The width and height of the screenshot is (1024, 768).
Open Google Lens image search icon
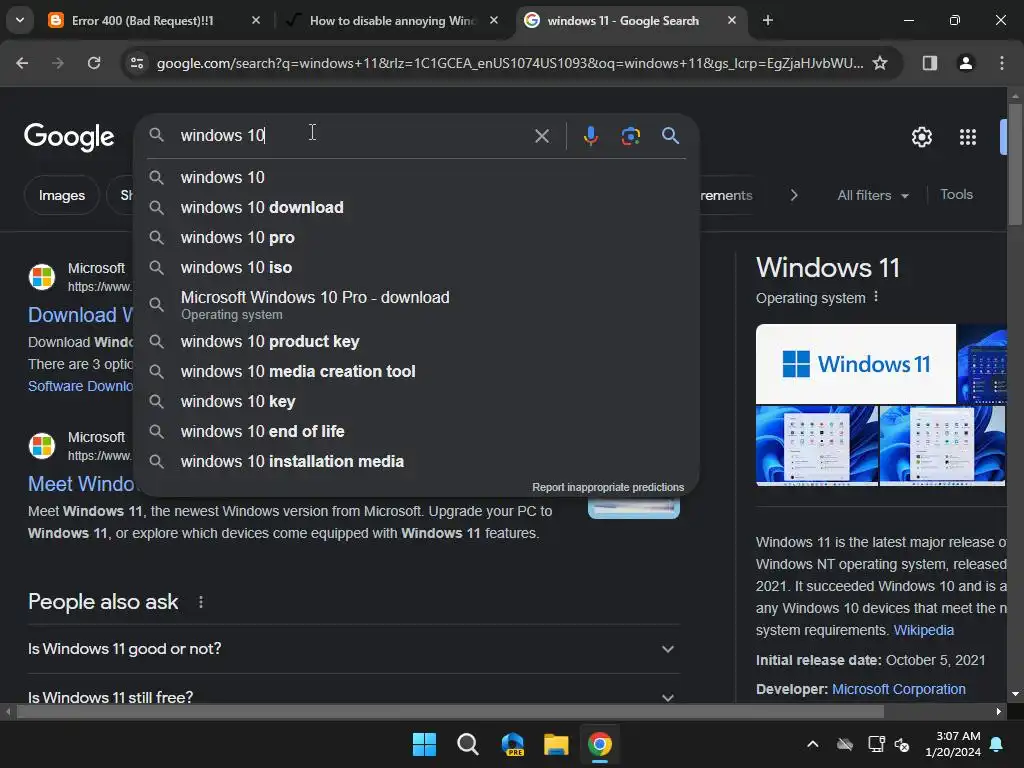coord(630,136)
